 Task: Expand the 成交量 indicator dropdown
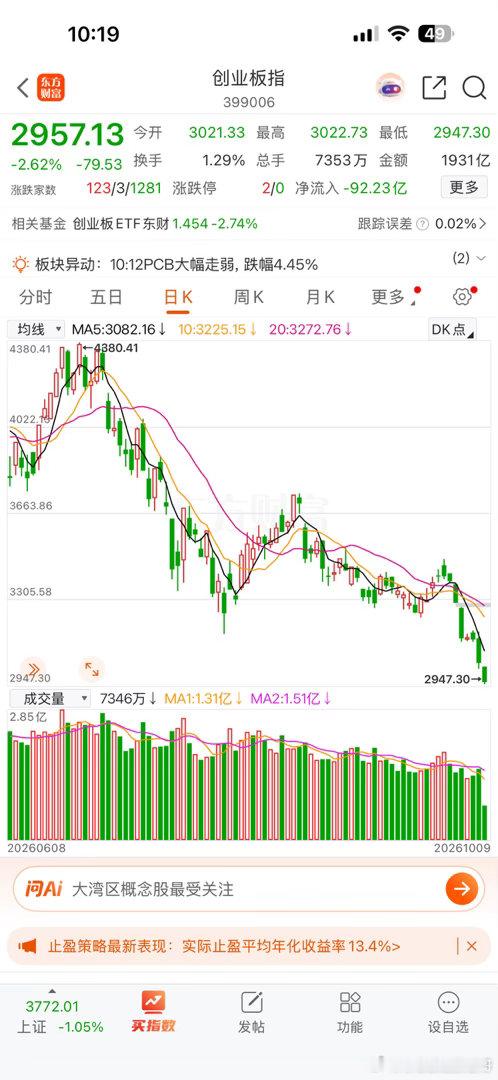(50, 698)
